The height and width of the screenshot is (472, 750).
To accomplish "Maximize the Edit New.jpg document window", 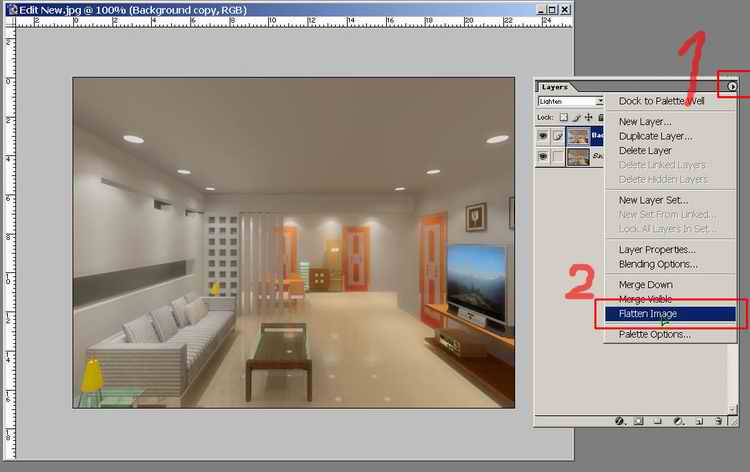I will 552,10.
